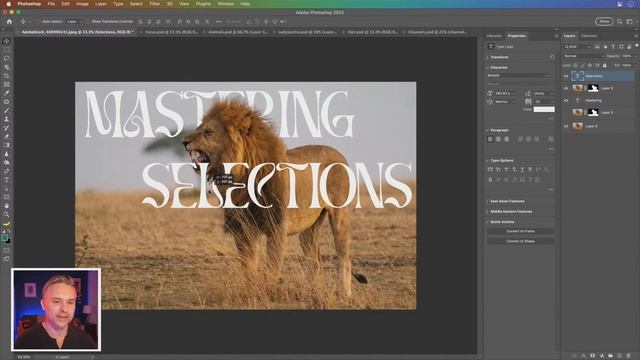Switch to the Libraries tab

pos(494,36)
